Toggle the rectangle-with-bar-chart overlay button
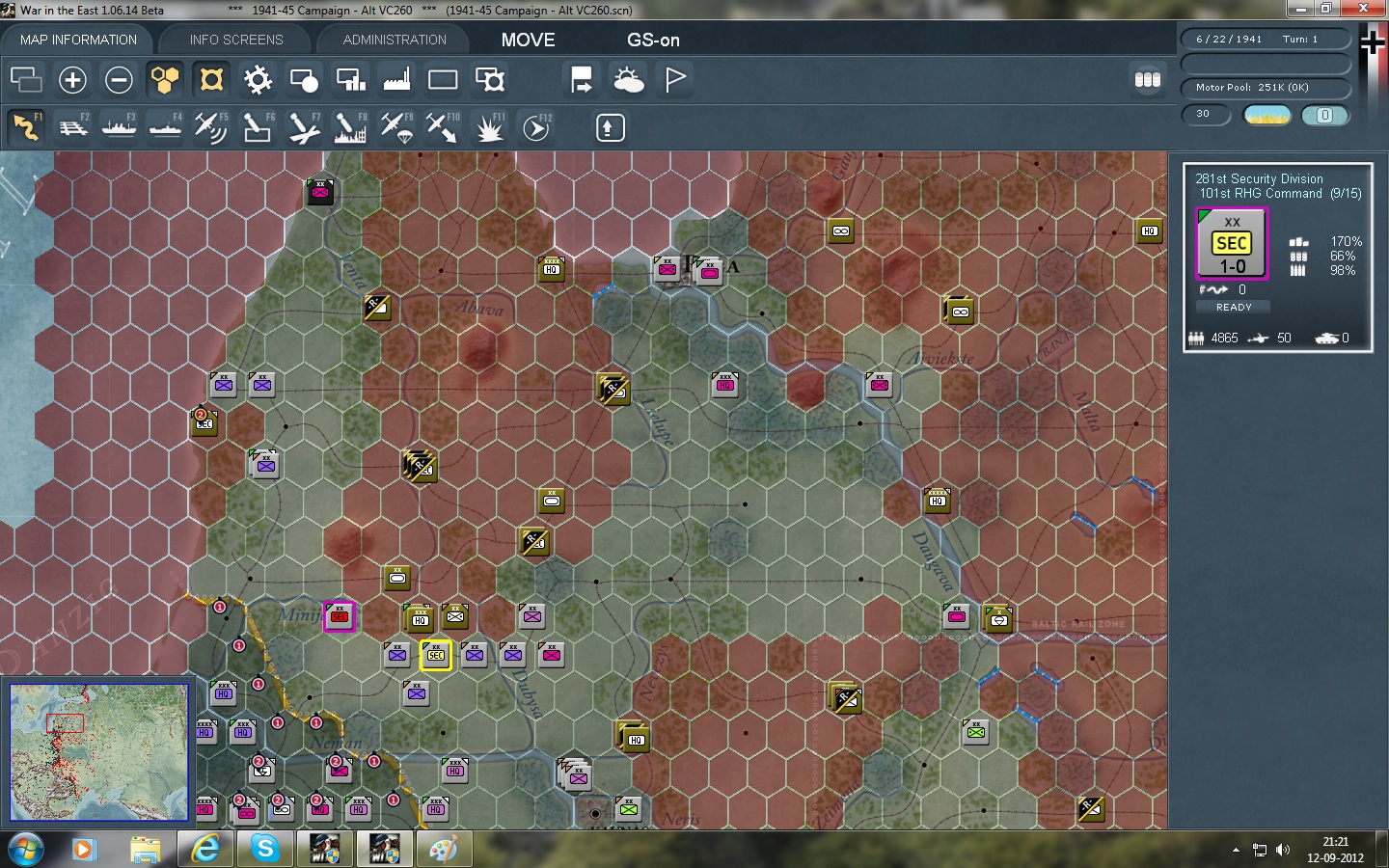 pyautogui.click(x=350, y=79)
